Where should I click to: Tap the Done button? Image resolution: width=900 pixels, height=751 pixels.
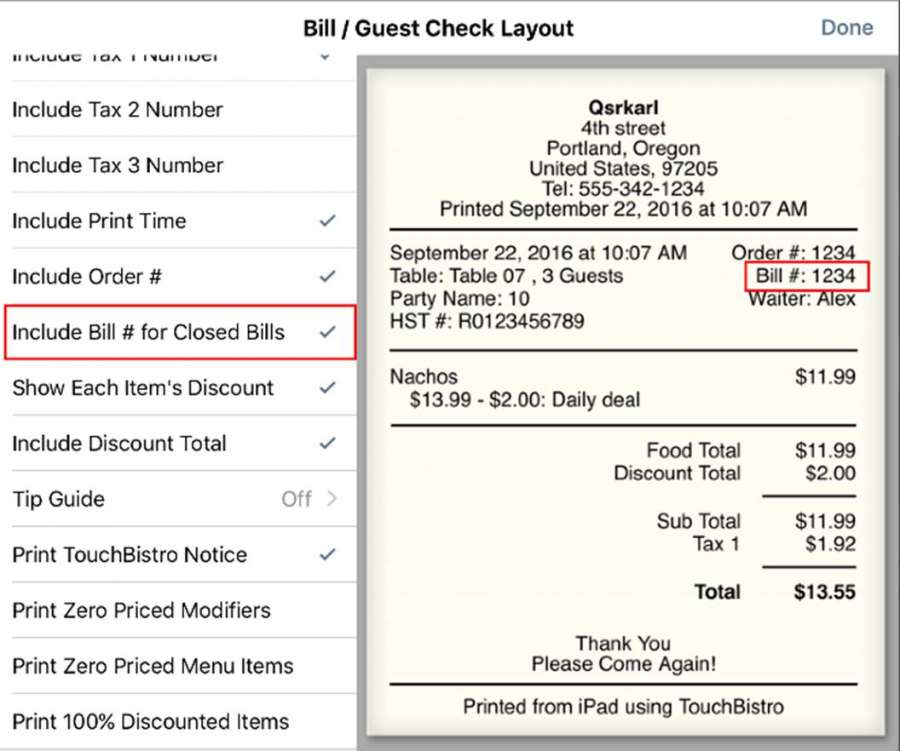[846, 27]
